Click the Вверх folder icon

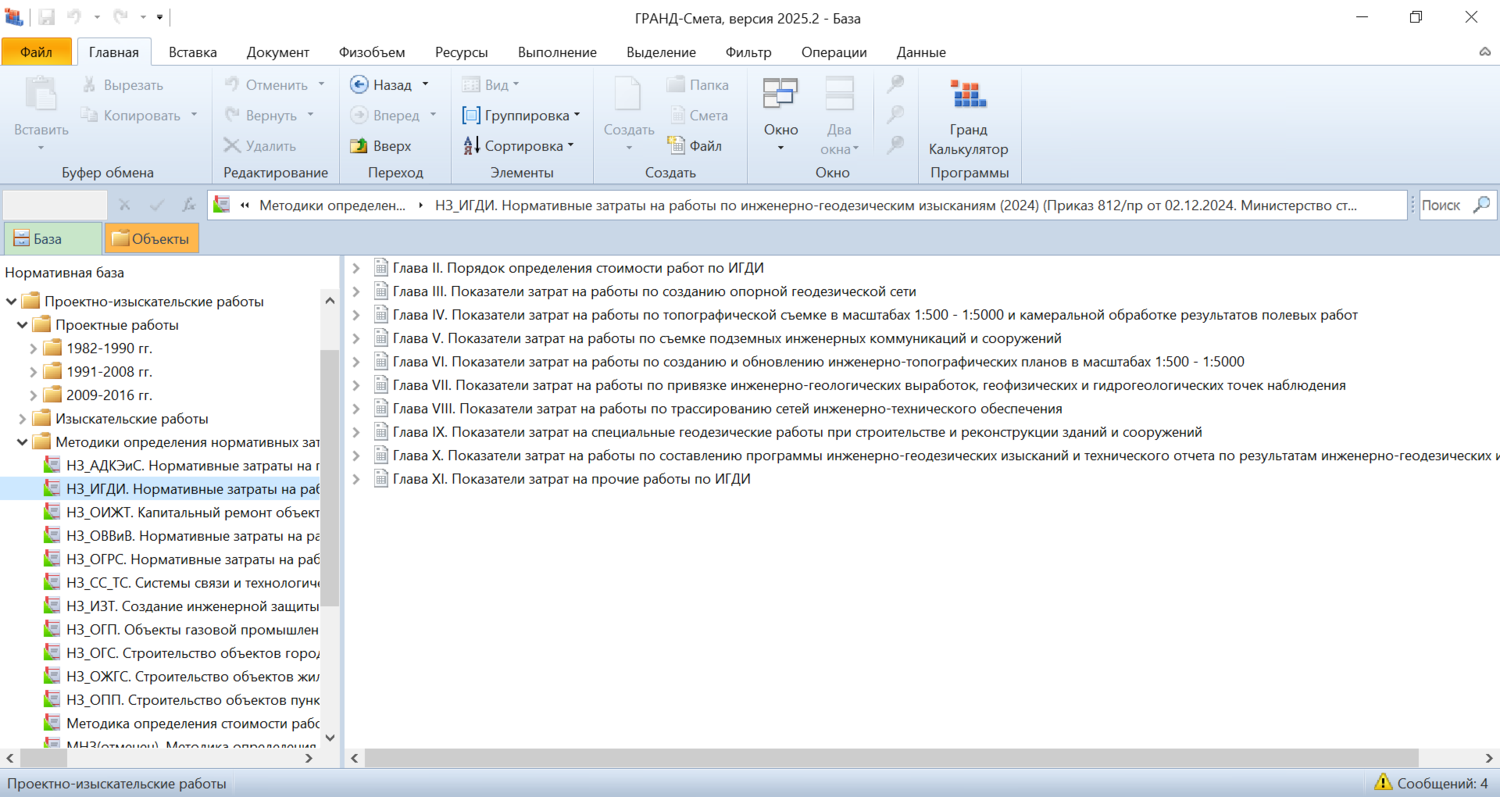point(360,146)
